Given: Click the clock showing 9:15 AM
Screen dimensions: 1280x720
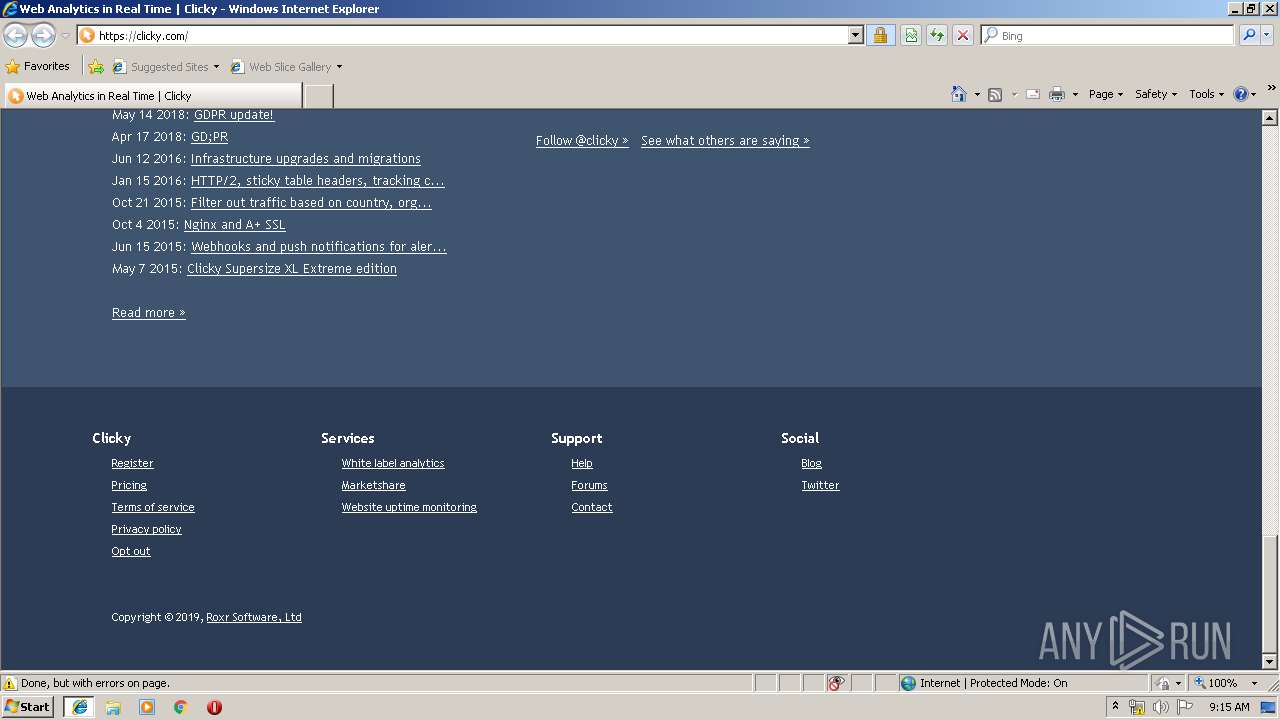Looking at the screenshot, I should click(1229, 707).
